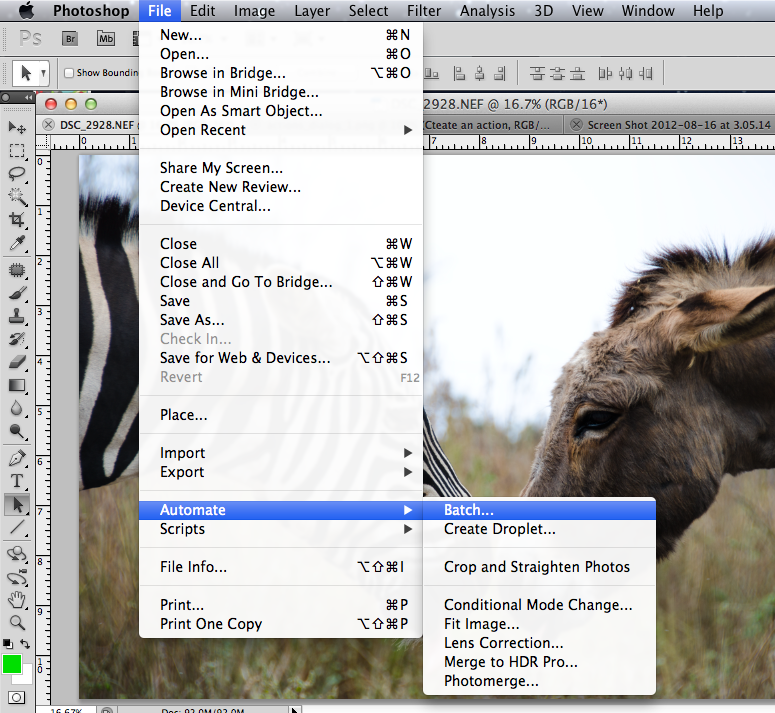Image resolution: width=775 pixels, height=713 pixels.
Task: Switch to the DSC_2928.NEF document tab
Action: (x=97, y=125)
